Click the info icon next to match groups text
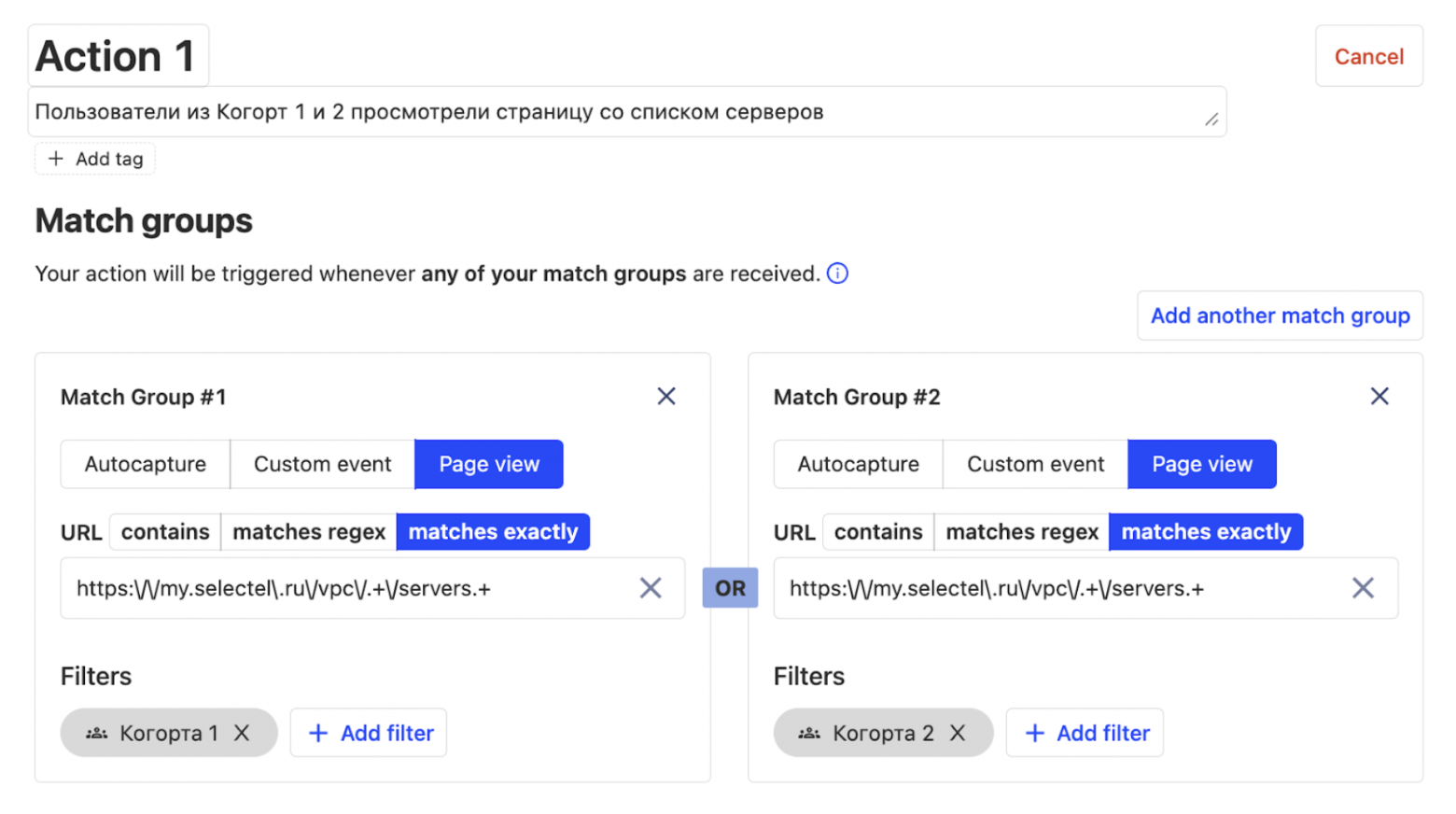 (837, 274)
